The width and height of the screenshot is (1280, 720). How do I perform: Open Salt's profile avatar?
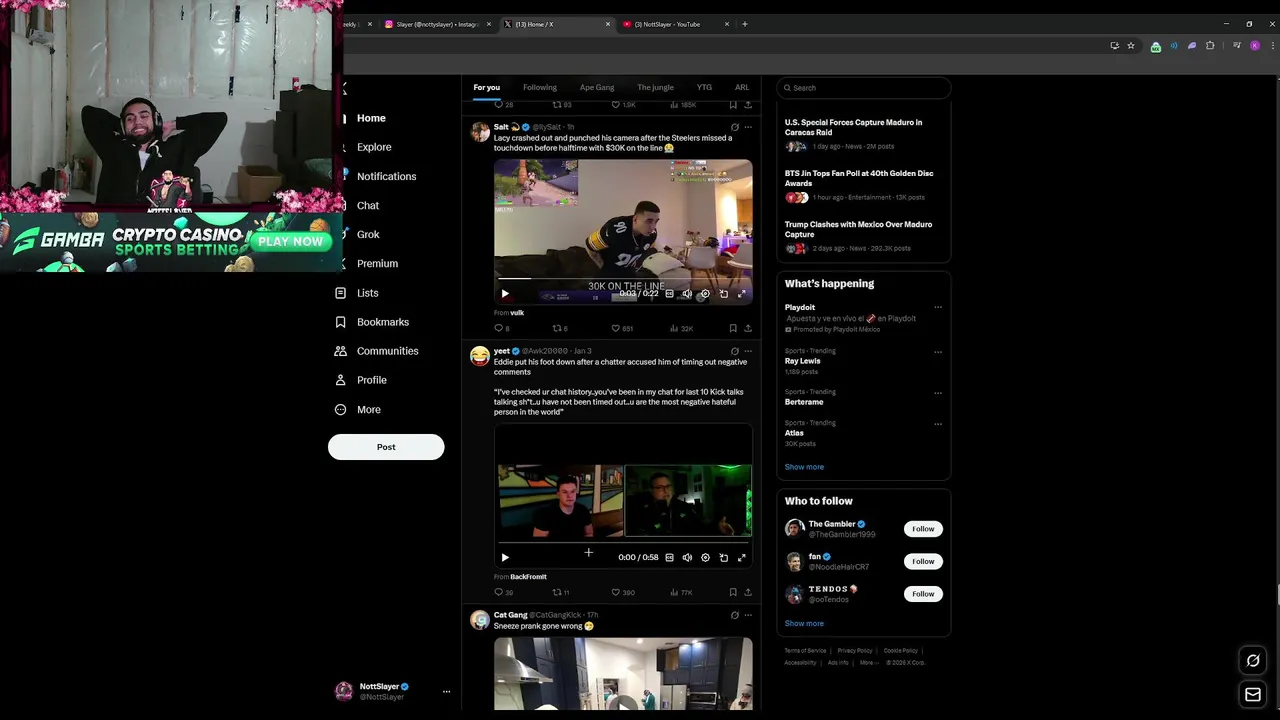click(480, 131)
